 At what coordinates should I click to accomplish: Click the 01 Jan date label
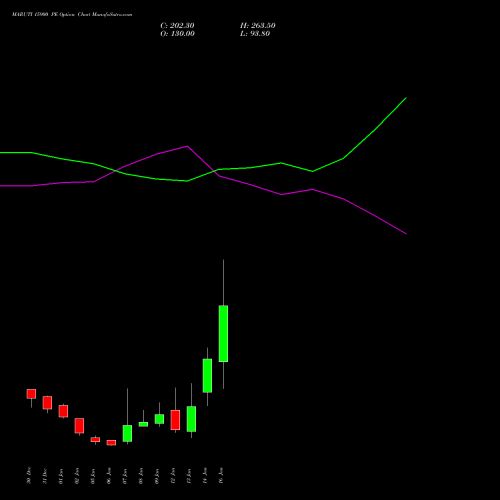point(61,476)
